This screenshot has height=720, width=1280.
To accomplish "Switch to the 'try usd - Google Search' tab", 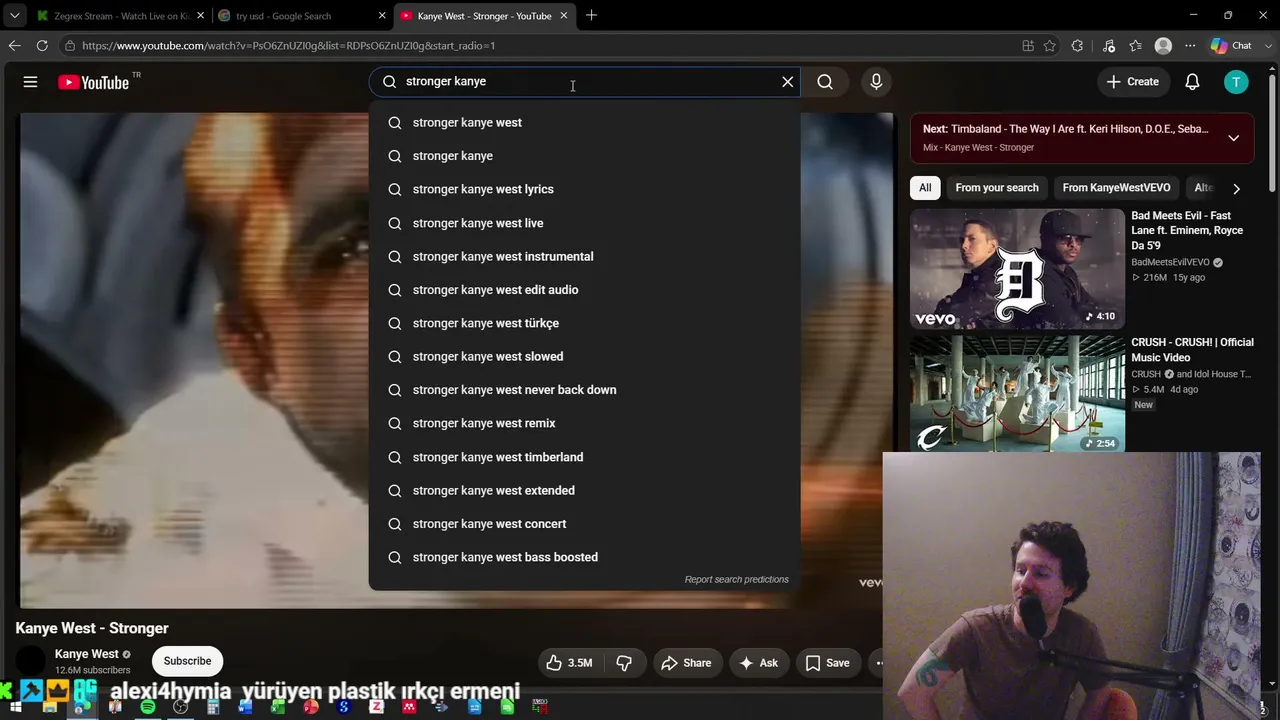I will click(300, 16).
